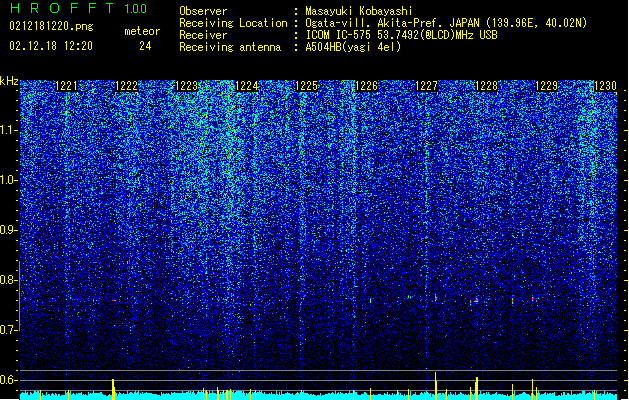This screenshot has width=629, height=400.
Task: Click the ICOM IC-575 receiver text
Action: coord(401,35)
